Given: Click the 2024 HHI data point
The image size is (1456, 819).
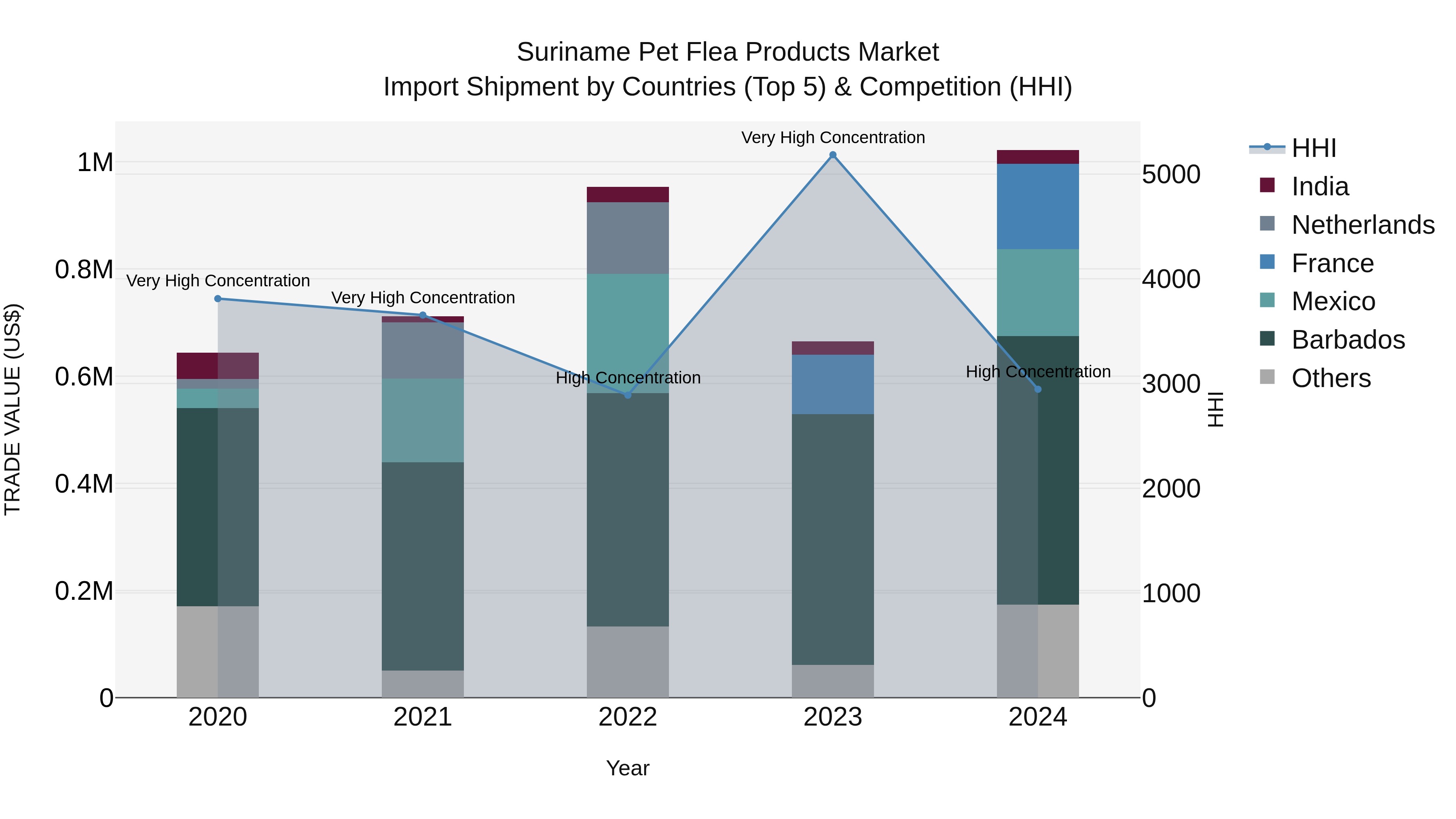Looking at the screenshot, I should coord(1038,389).
